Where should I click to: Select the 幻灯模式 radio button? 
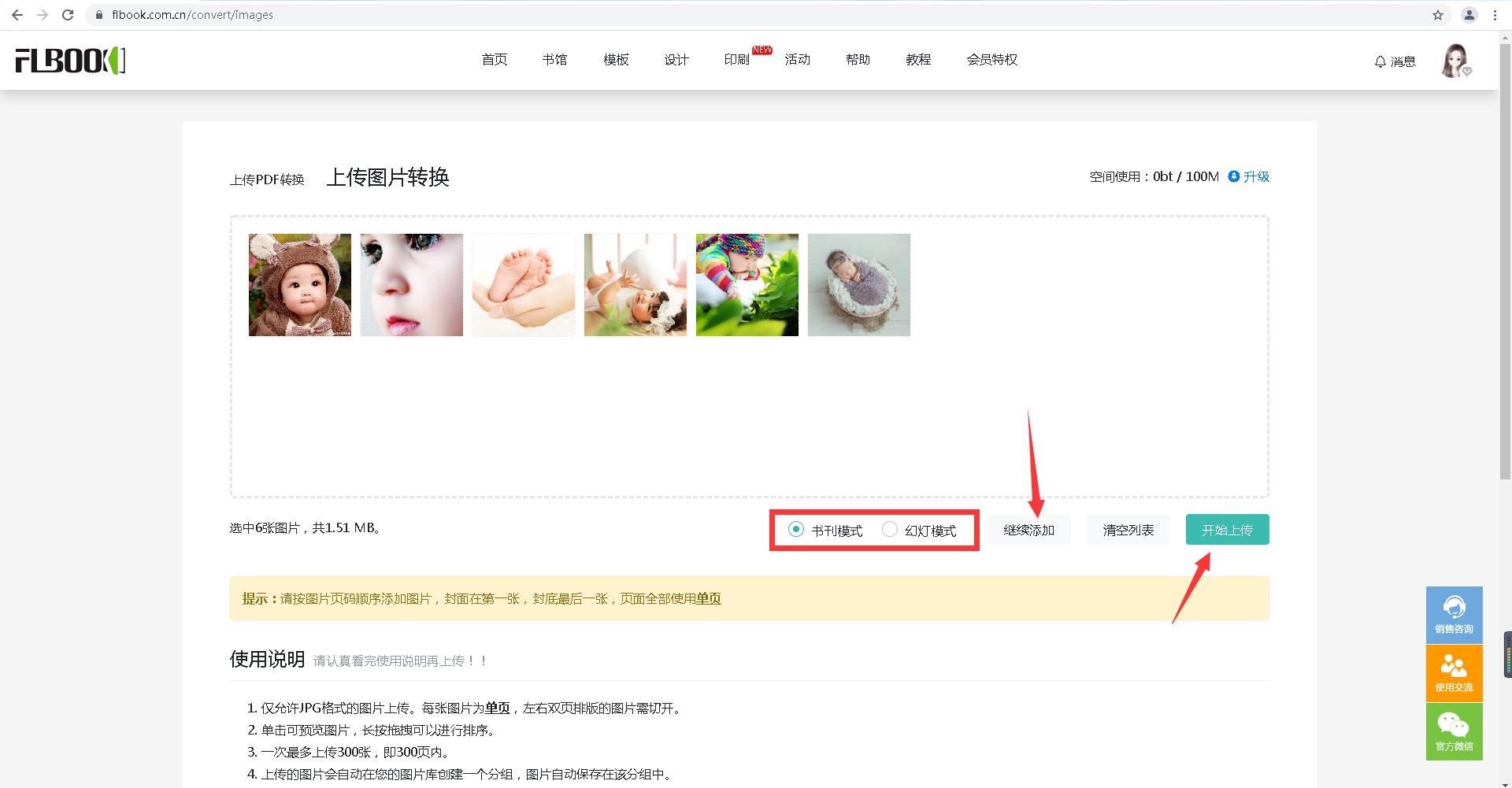(891, 530)
